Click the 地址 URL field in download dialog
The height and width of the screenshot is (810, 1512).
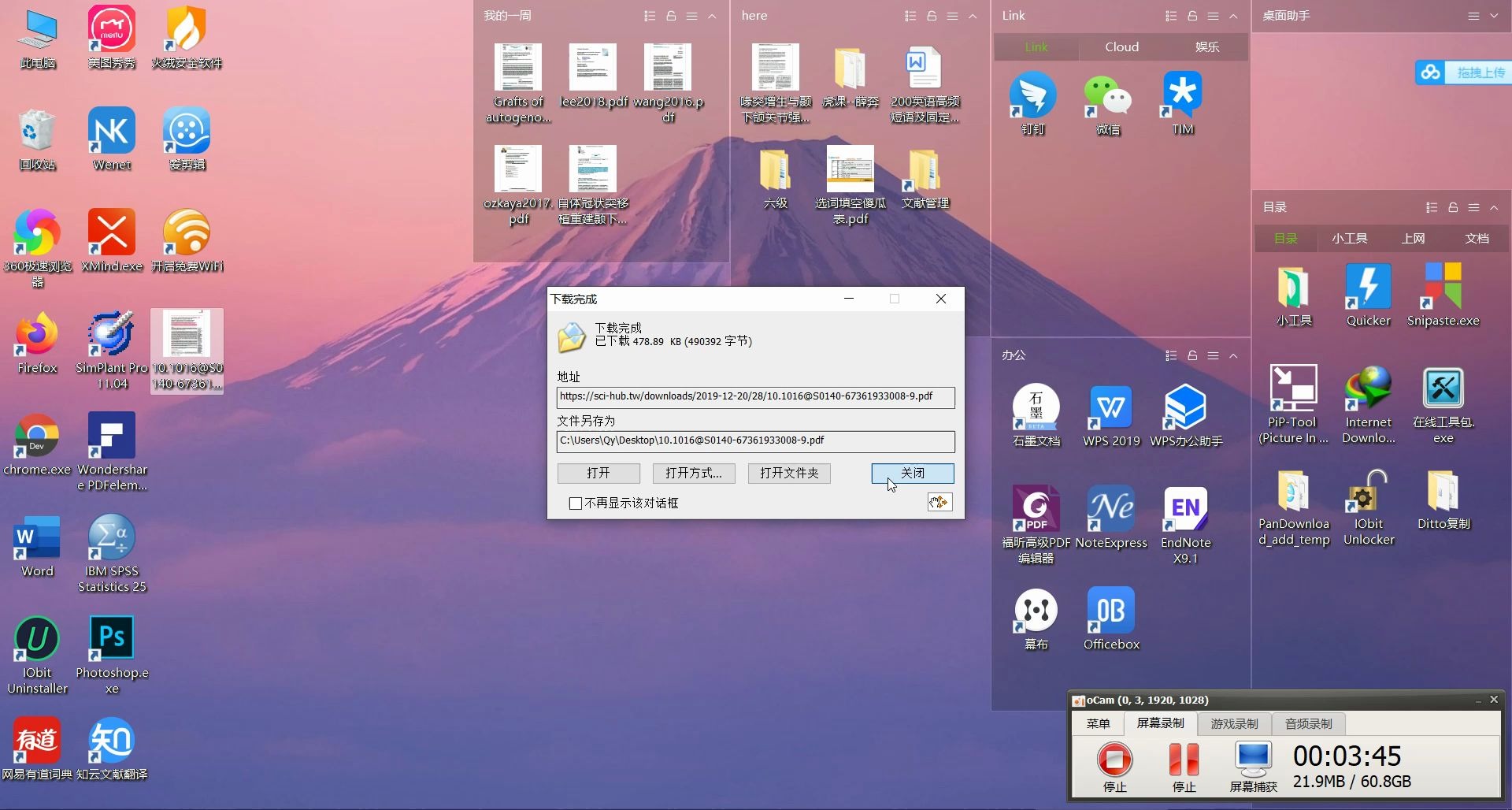[x=755, y=397]
